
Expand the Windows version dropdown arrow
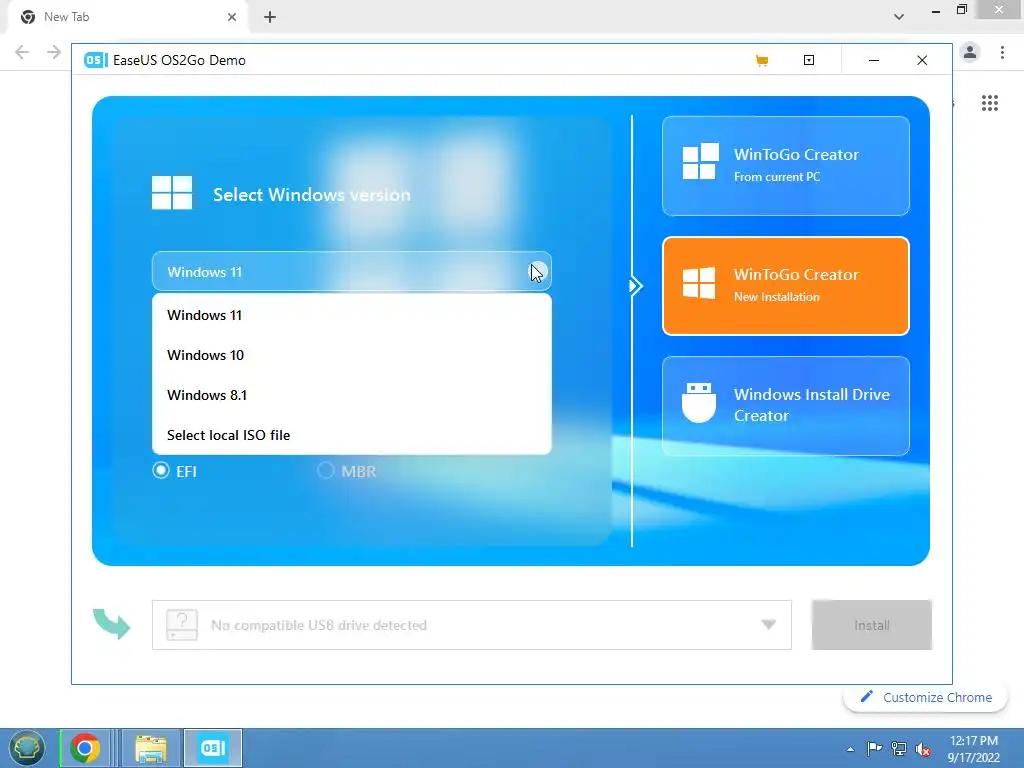537,272
